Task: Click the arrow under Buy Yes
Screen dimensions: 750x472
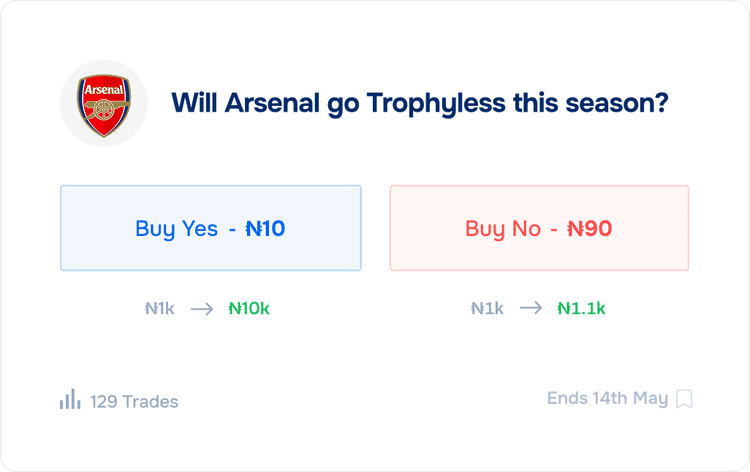Action: coord(202,309)
